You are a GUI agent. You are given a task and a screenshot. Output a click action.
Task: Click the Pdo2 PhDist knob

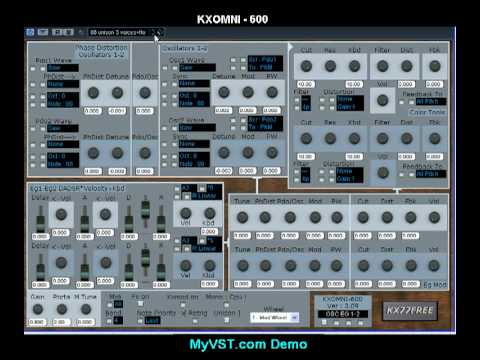click(93, 153)
